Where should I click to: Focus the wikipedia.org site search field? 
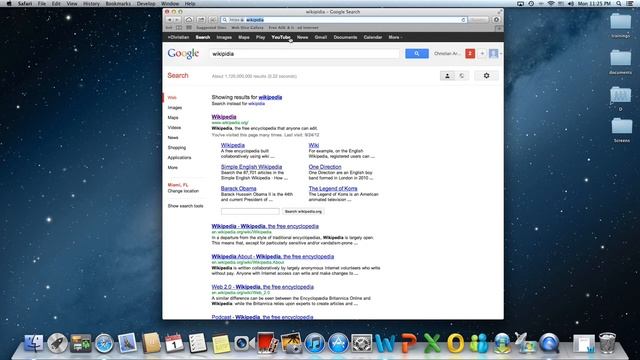[250, 211]
